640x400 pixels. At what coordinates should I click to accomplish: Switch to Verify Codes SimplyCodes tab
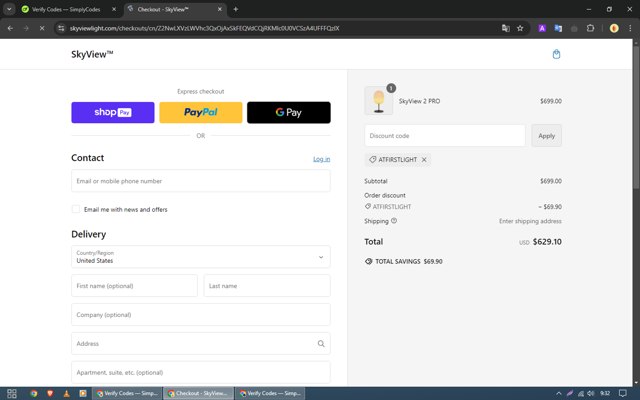[69, 9]
